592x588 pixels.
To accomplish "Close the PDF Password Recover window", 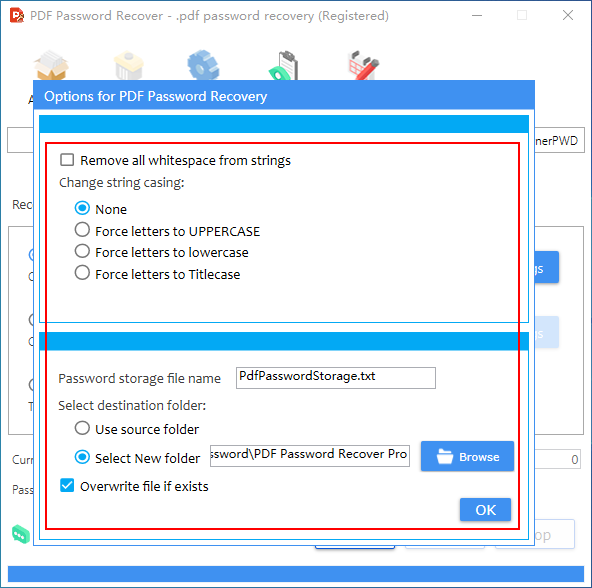I will [567, 15].
